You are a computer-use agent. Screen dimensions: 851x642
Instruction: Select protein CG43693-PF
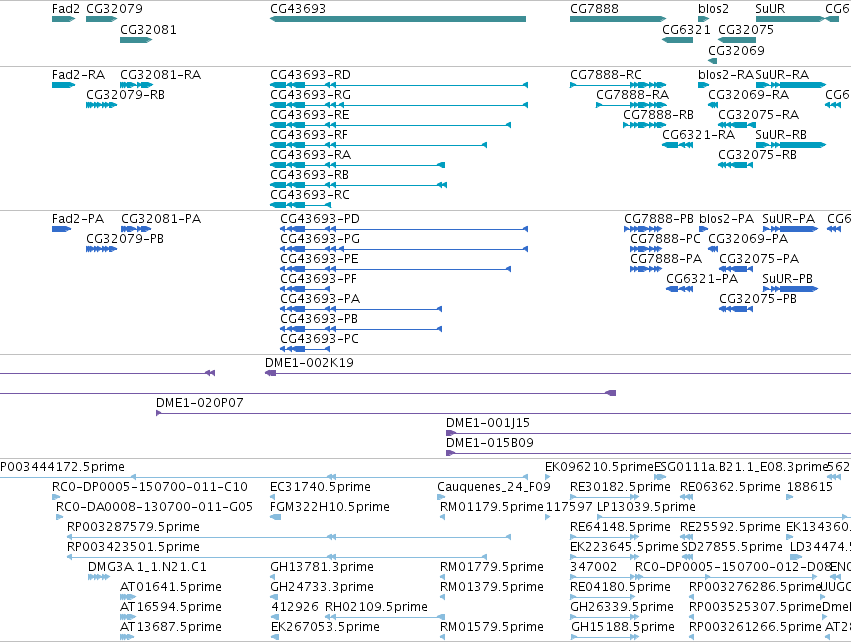[x=305, y=289]
